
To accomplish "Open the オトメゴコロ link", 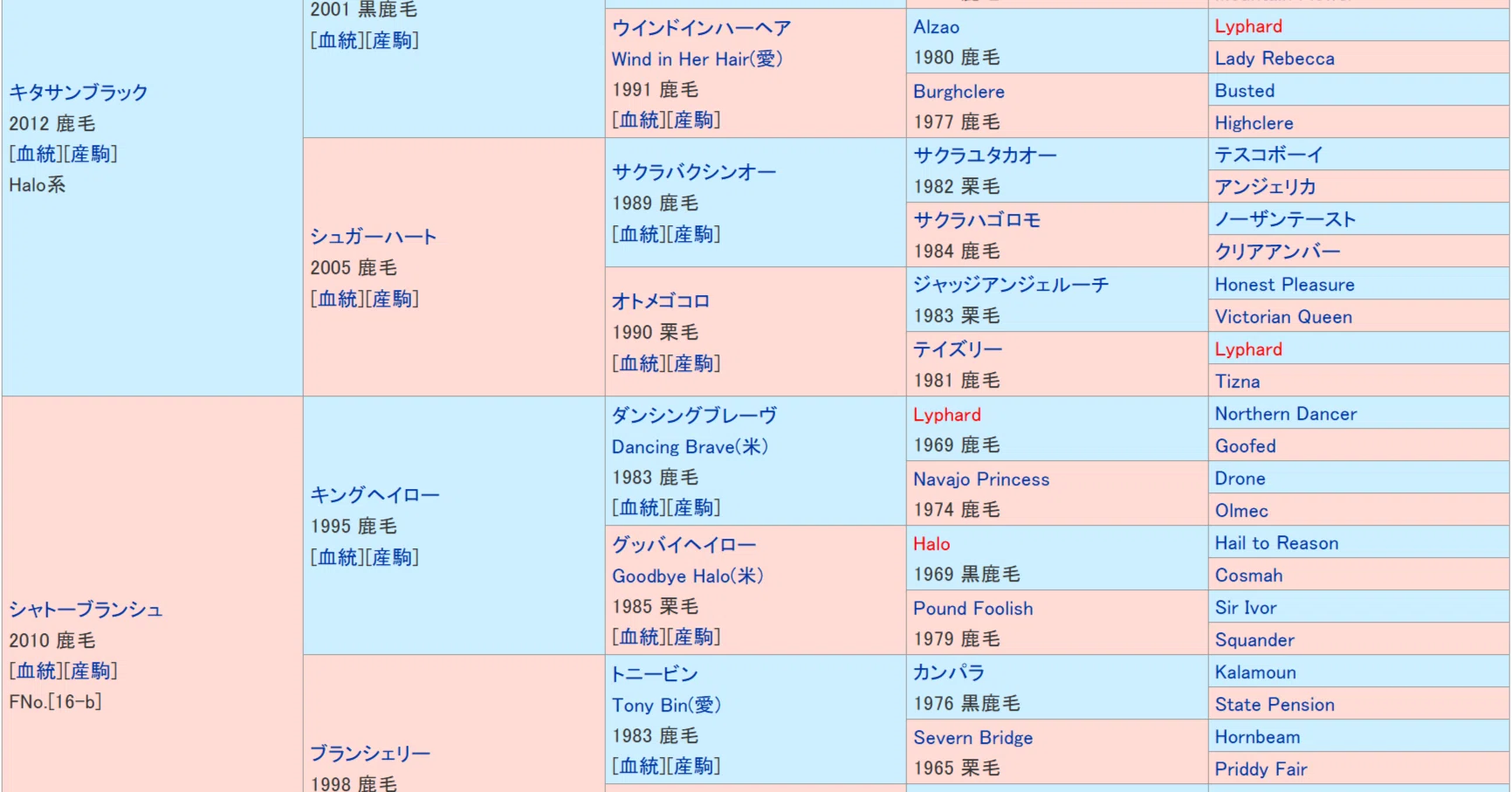I will [661, 301].
